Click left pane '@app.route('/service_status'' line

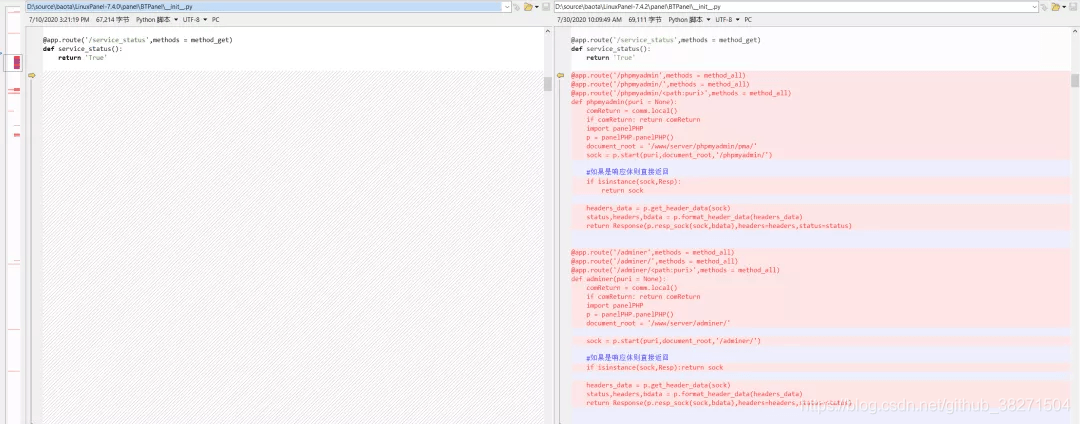(137, 40)
